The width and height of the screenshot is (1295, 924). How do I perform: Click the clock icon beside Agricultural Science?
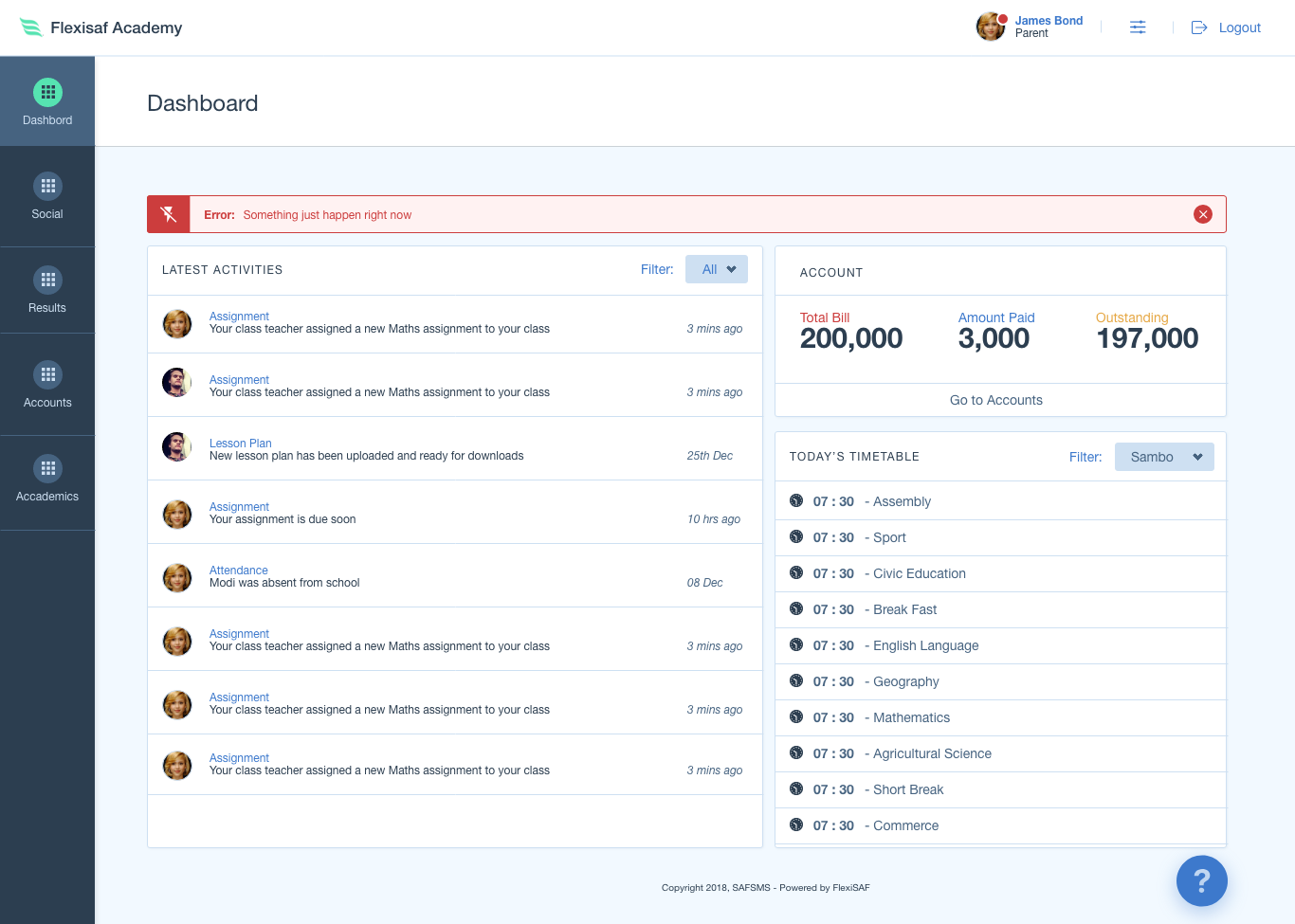click(x=796, y=752)
